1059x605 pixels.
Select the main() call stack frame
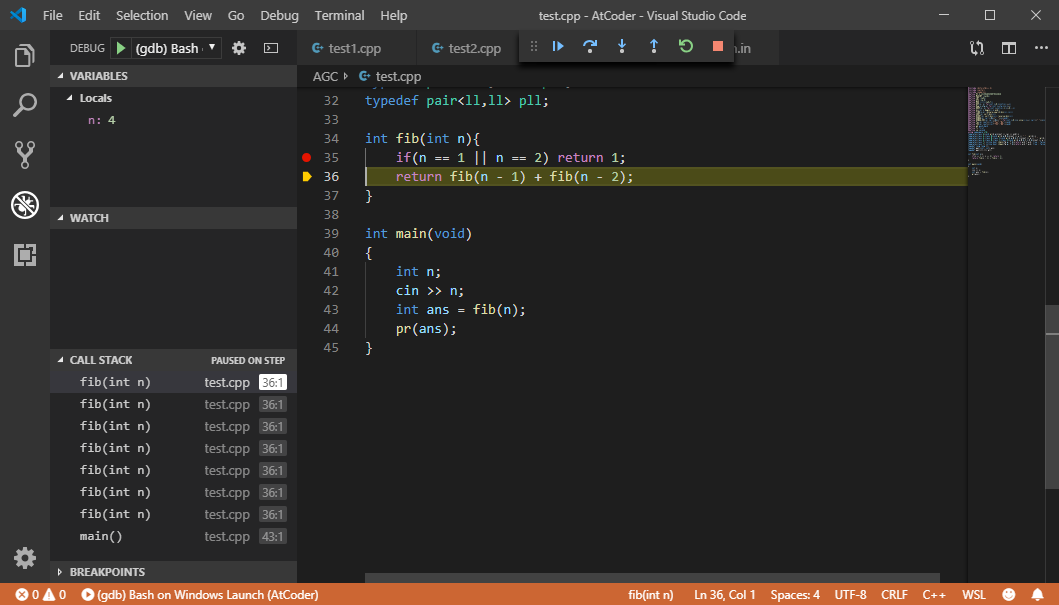101,537
